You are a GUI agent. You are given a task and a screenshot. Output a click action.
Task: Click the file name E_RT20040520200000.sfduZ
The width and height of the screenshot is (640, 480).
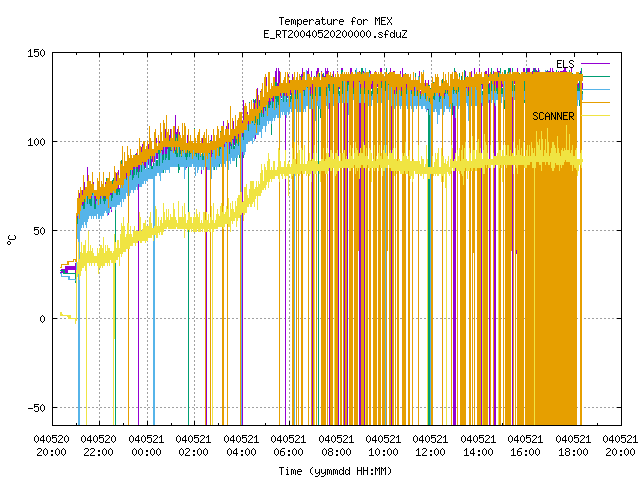(x=335, y=34)
